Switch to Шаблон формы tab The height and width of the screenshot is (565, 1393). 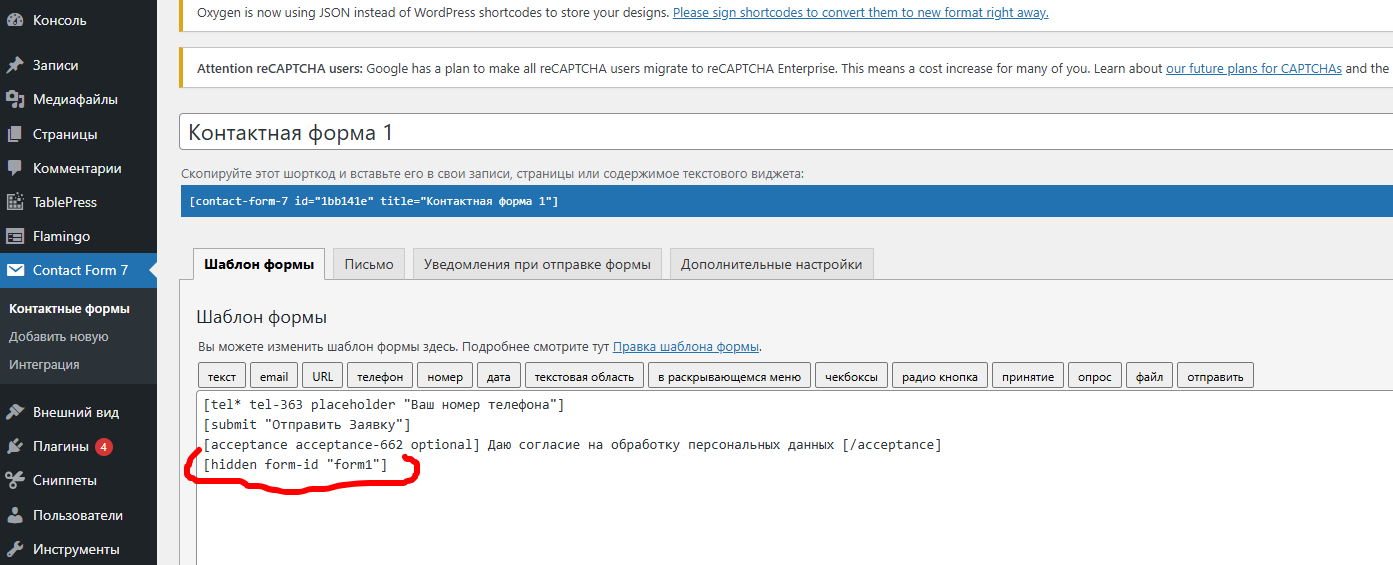(259, 264)
